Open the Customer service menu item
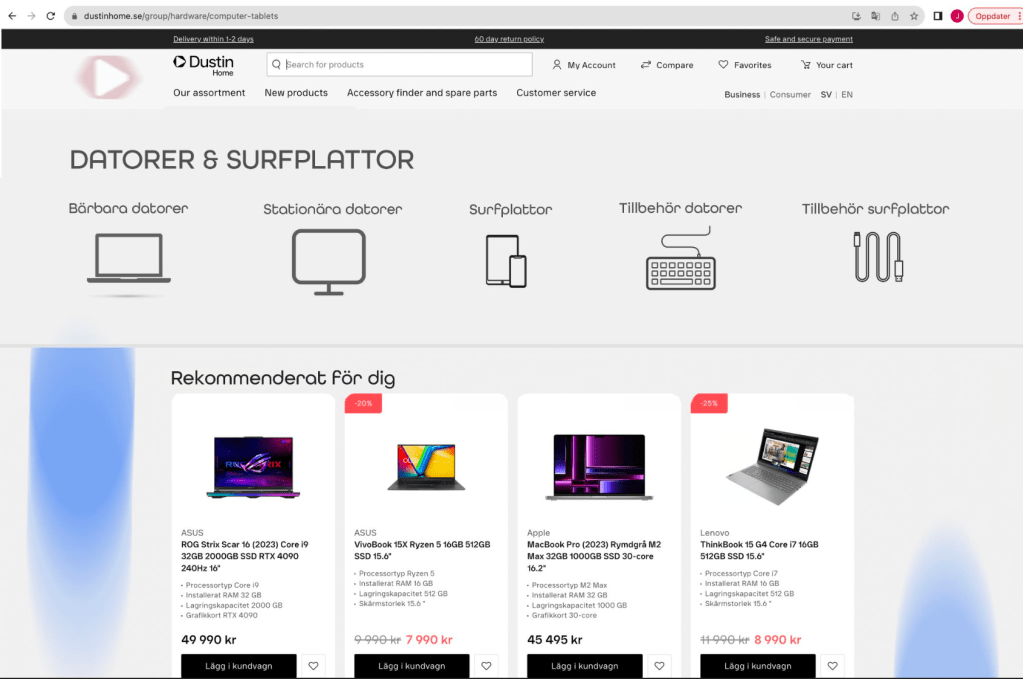Viewport: 1023px width, 679px height. [x=556, y=93]
